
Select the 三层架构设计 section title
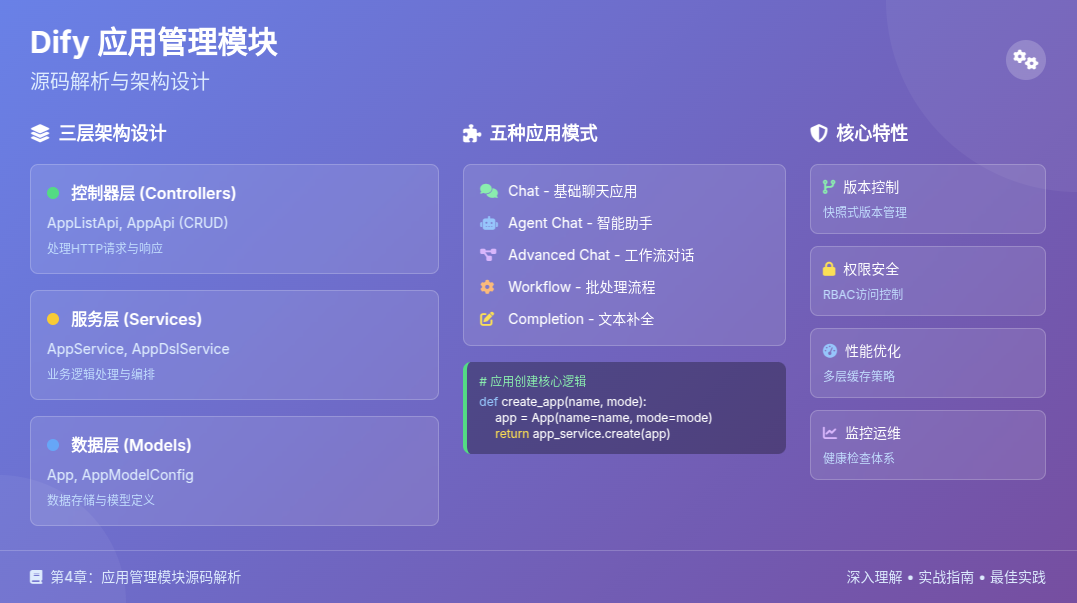coord(113,133)
